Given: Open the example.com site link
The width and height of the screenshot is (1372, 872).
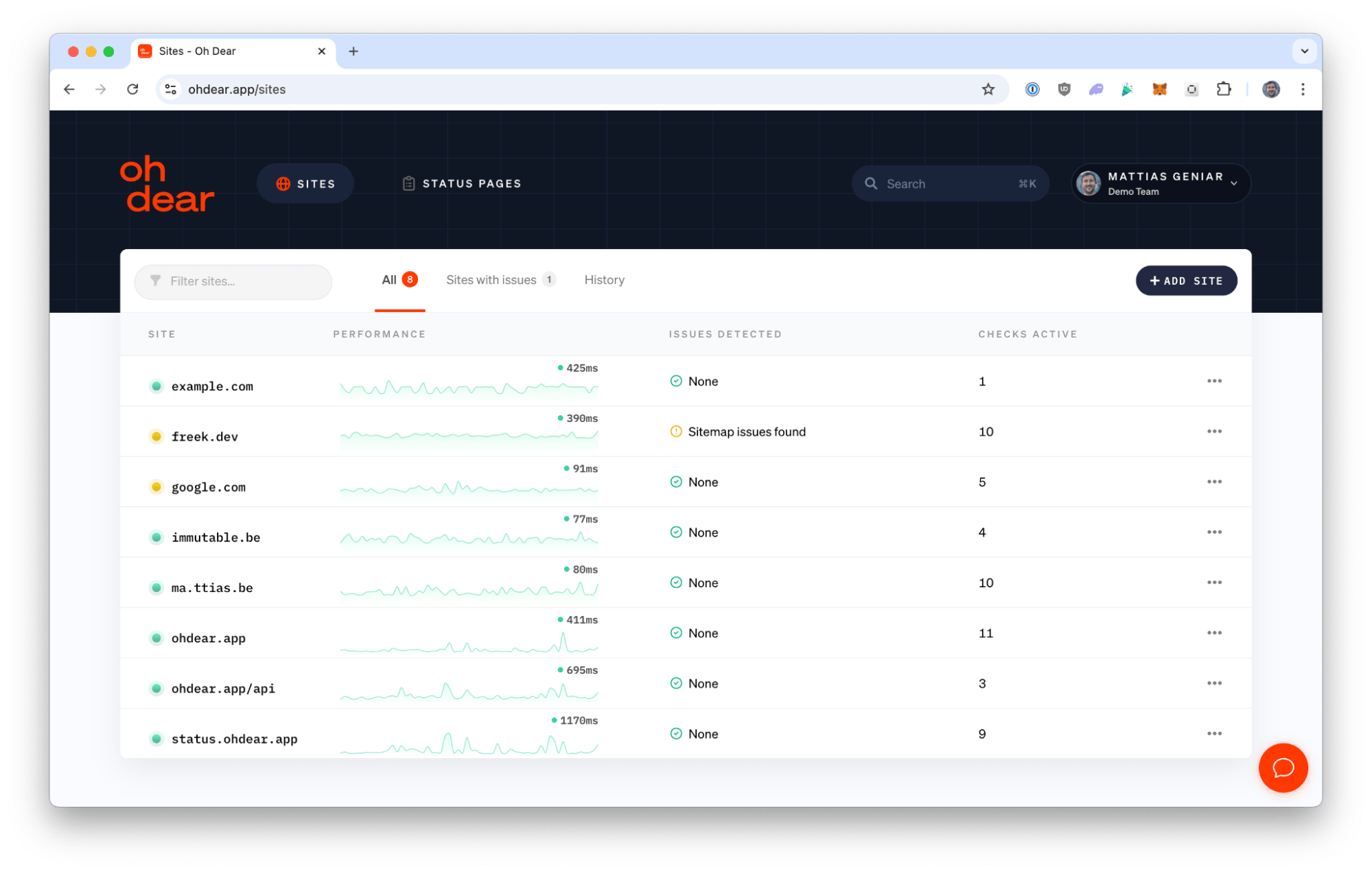Looking at the screenshot, I should pyautogui.click(x=212, y=386).
